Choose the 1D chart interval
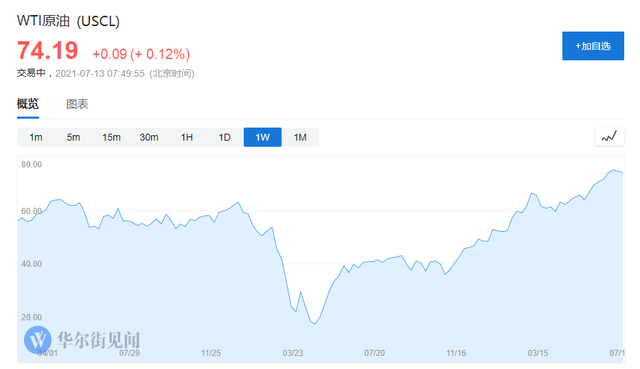Screen dimensions: 640x369 tap(224, 137)
